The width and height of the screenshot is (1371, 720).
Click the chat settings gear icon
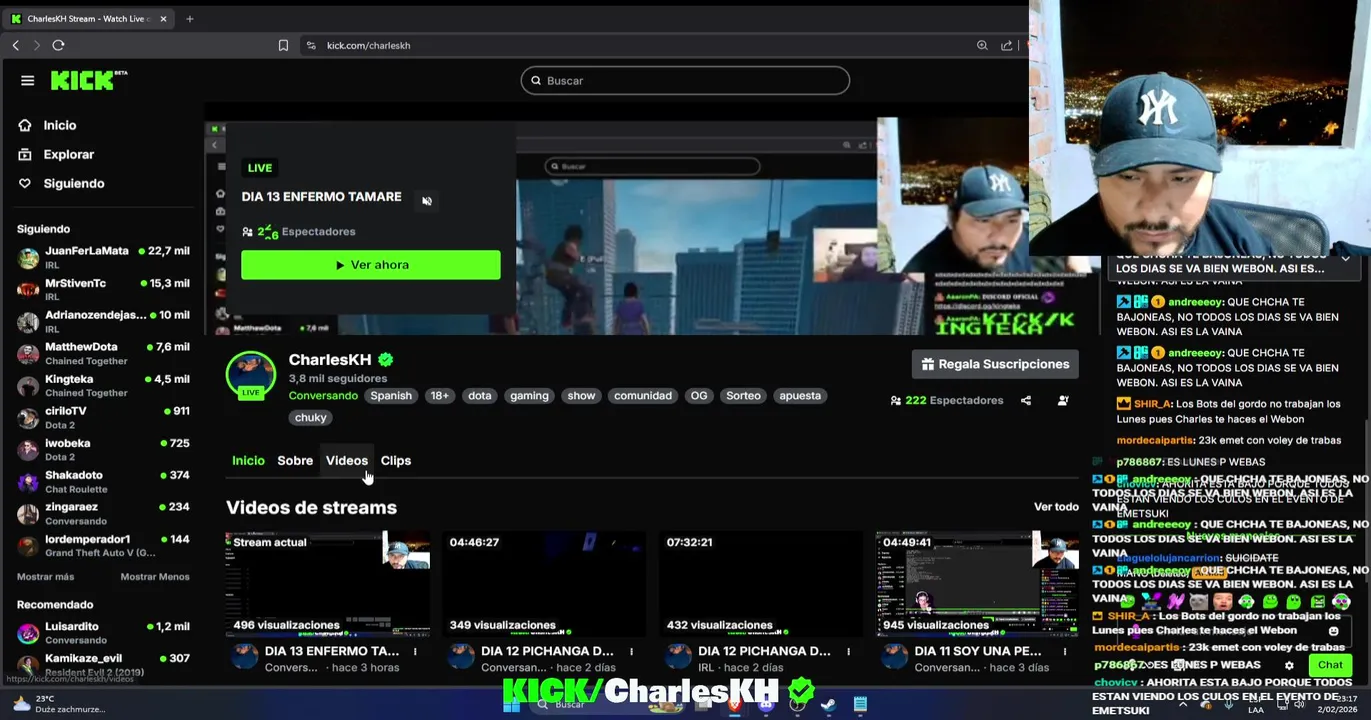(1289, 665)
